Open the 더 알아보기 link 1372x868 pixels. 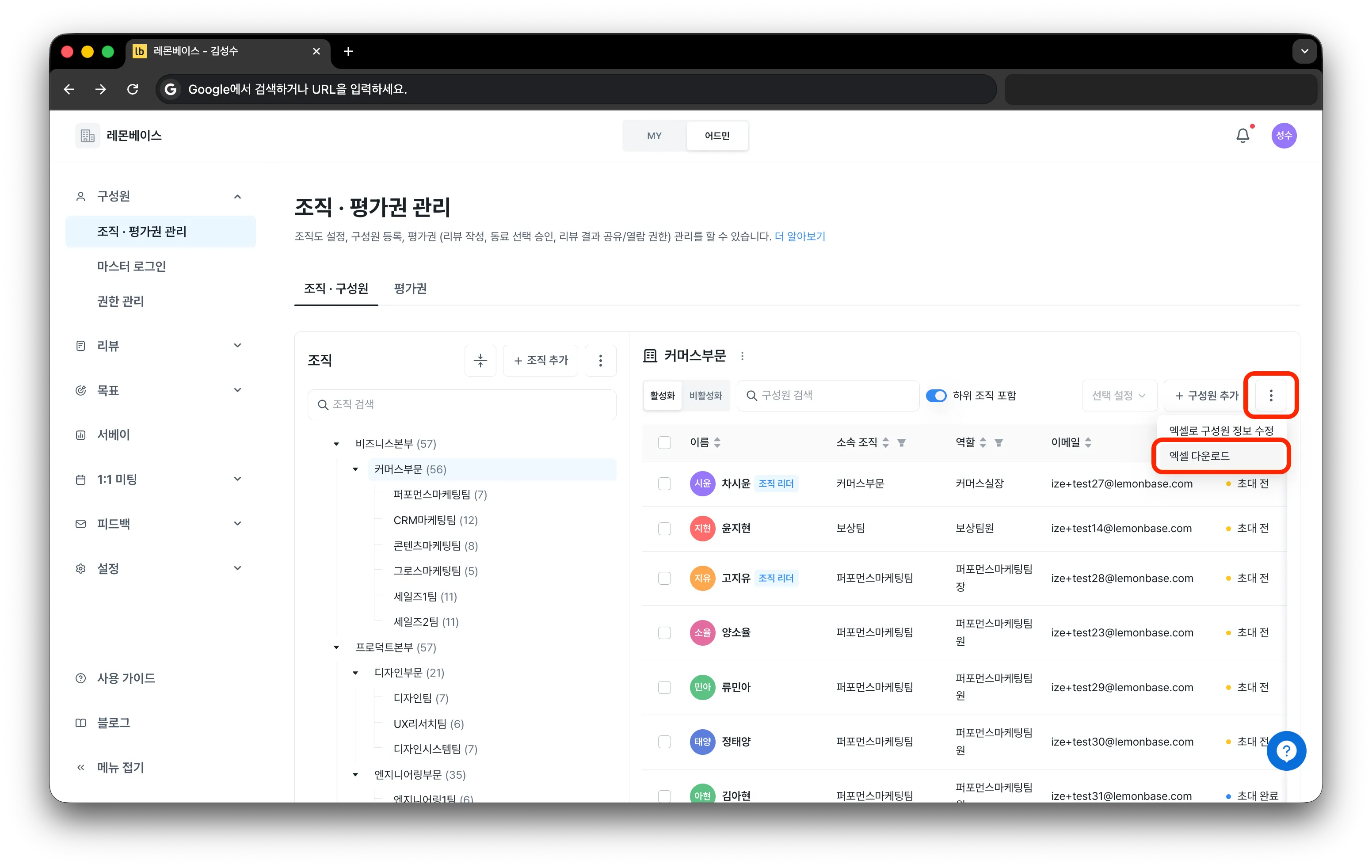pos(800,236)
